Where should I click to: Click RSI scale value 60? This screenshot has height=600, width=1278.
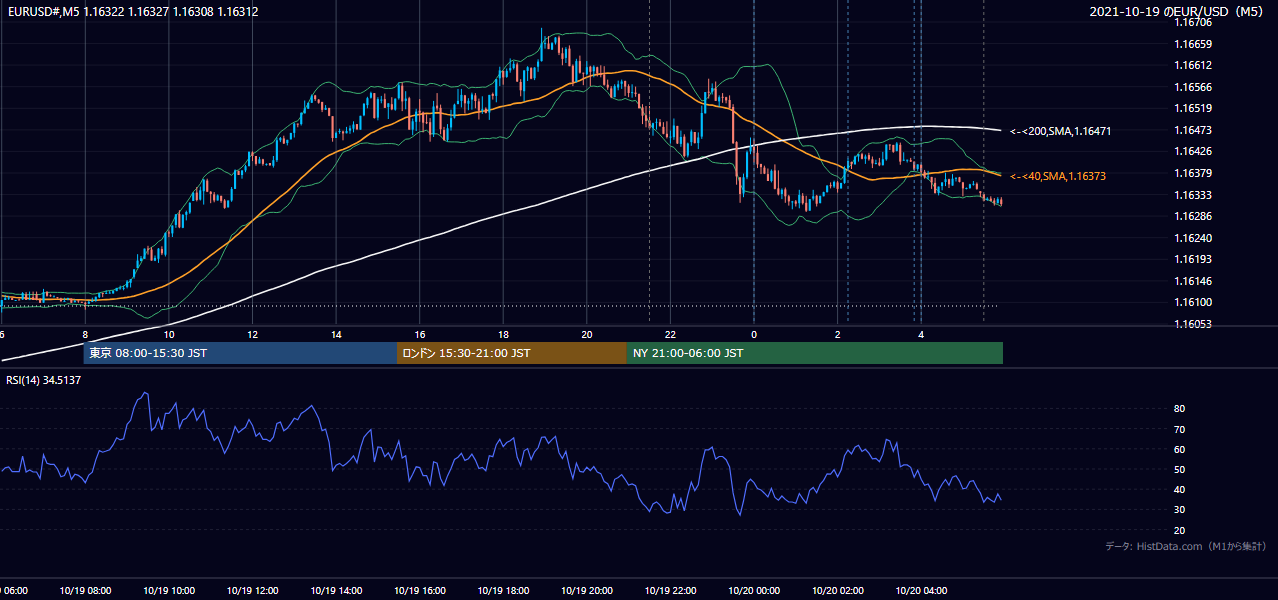(1179, 449)
